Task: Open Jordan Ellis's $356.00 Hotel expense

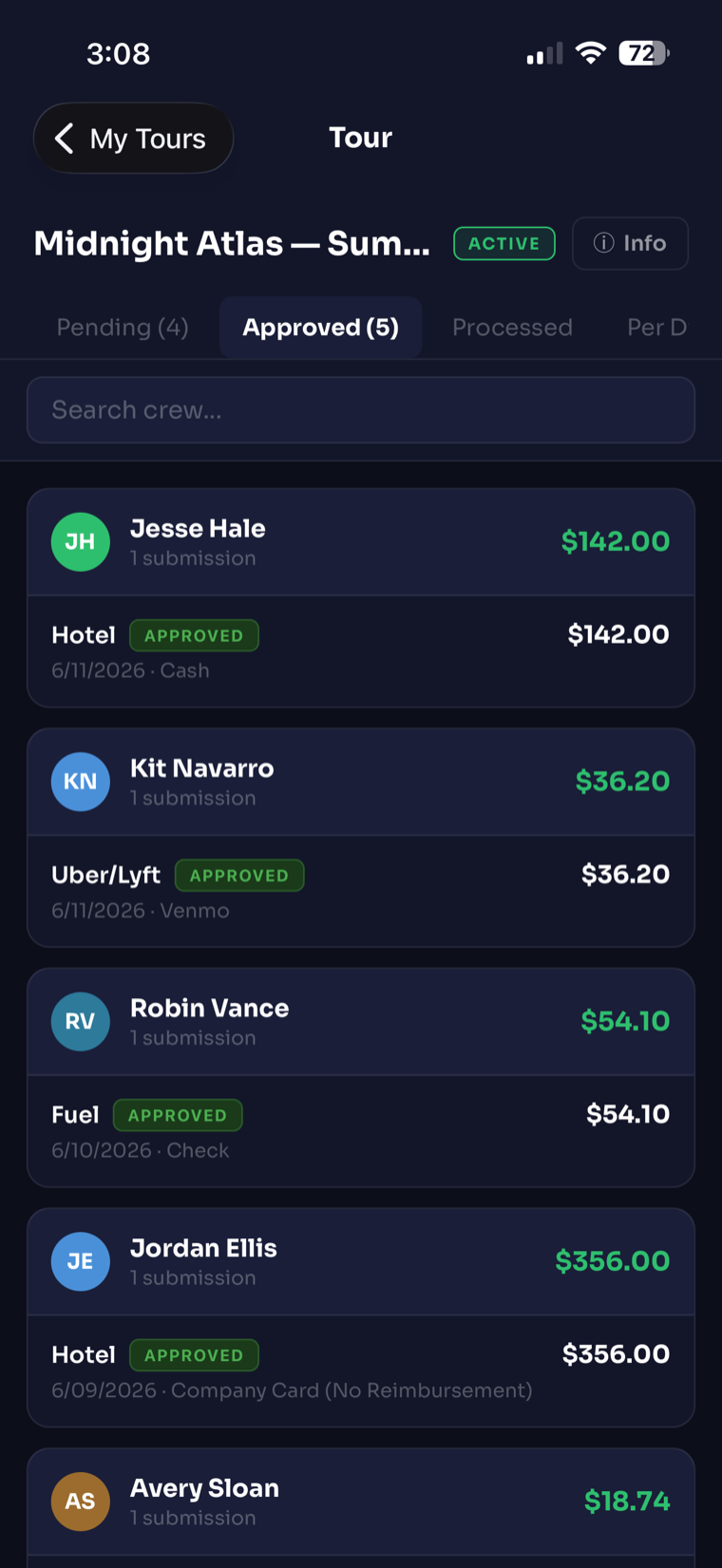Action: coord(361,1371)
